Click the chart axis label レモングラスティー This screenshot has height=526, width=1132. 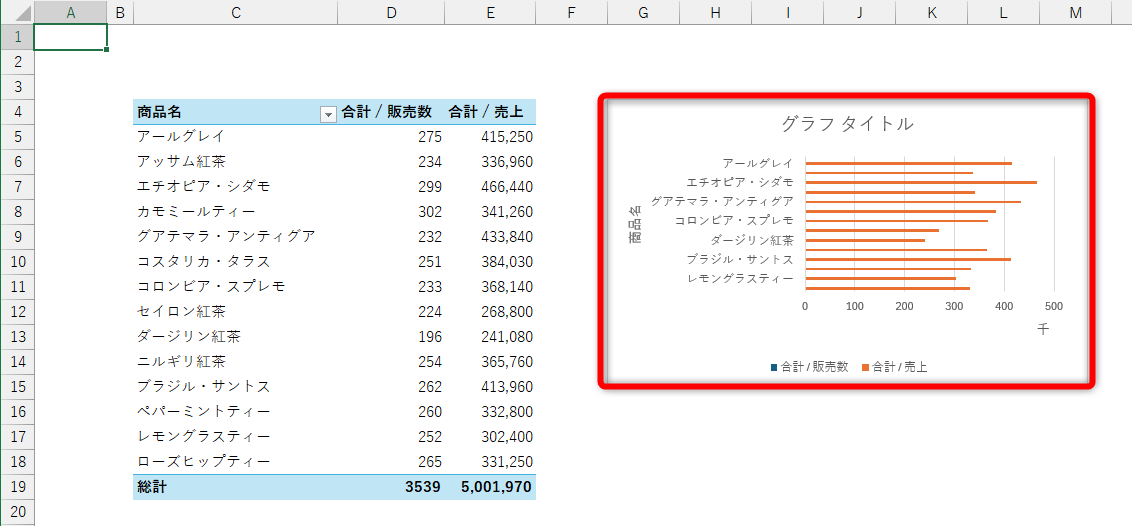pos(740,278)
